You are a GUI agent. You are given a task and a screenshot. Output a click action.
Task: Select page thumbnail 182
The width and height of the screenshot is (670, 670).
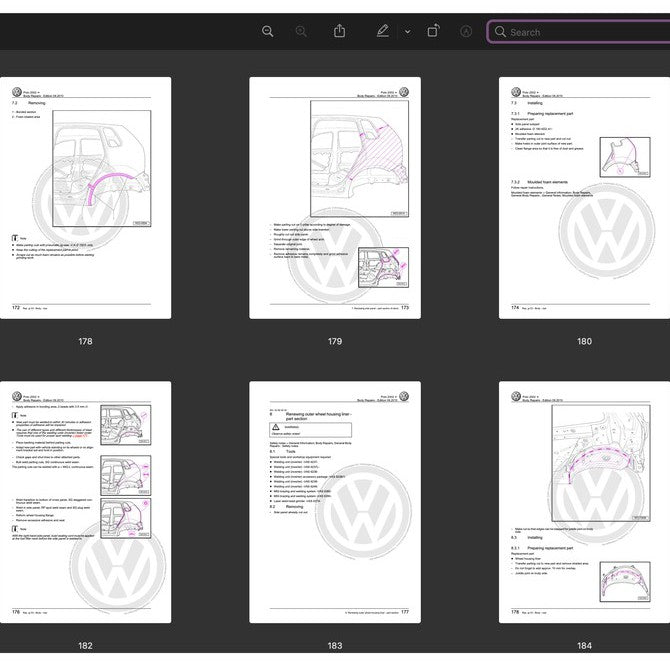(x=85, y=502)
